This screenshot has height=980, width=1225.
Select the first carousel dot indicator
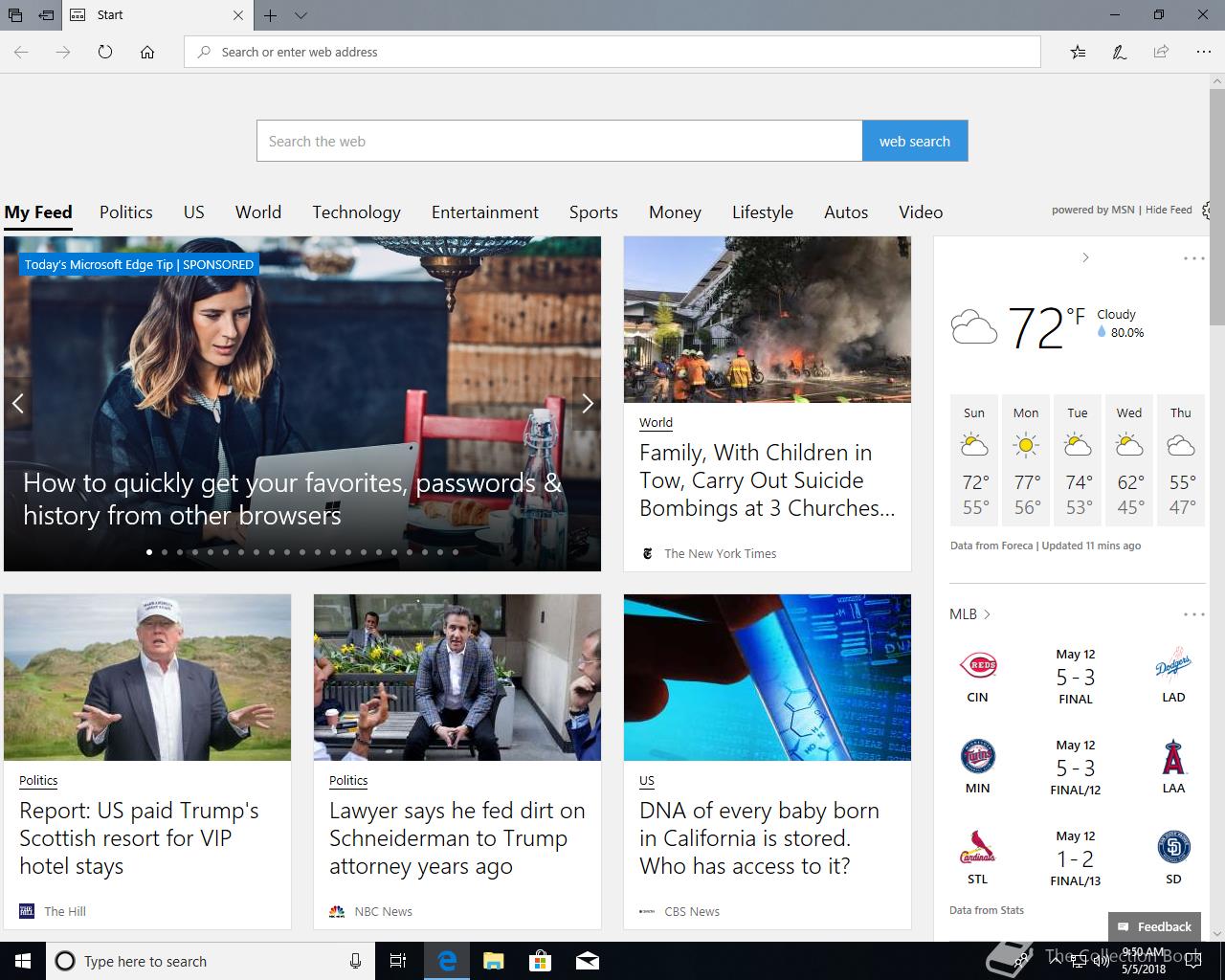click(x=149, y=552)
